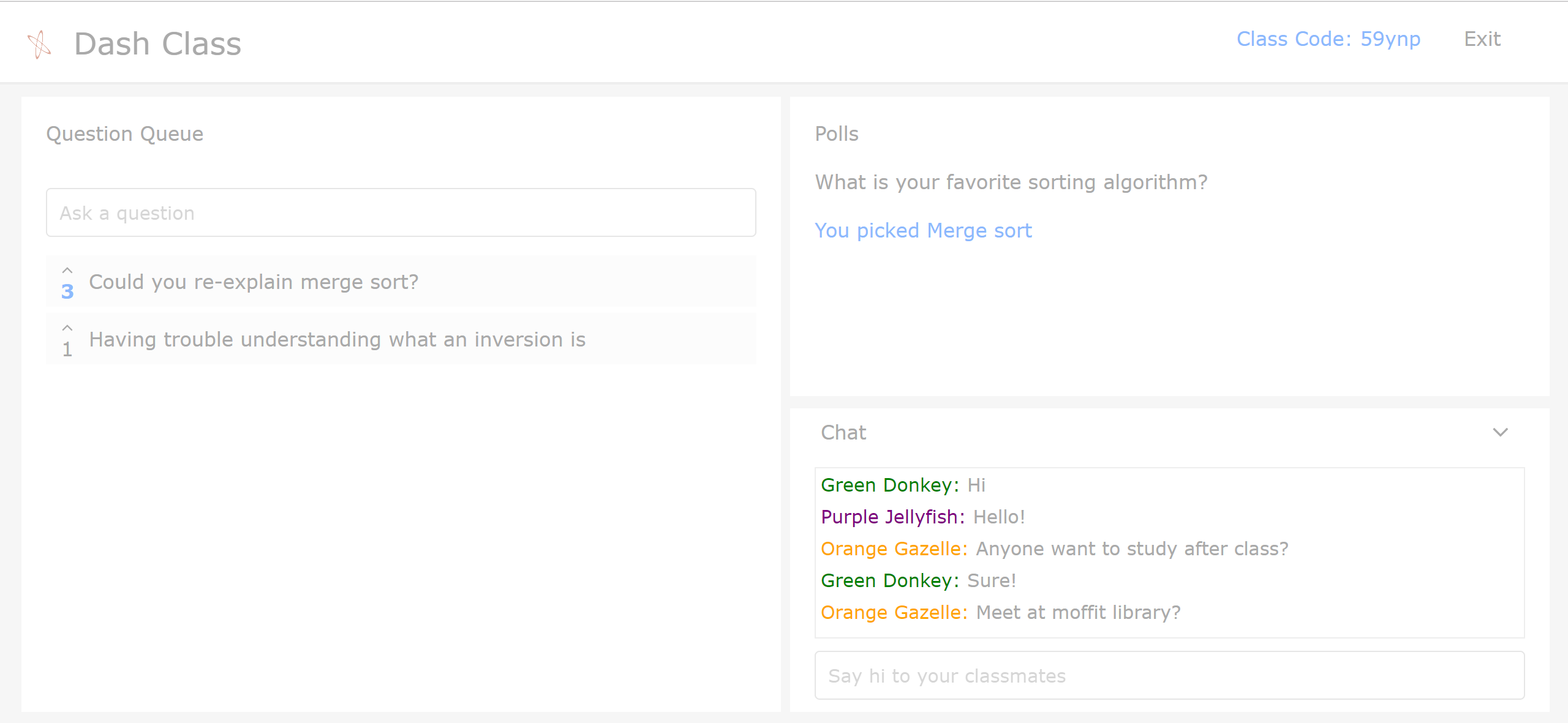Click the Dash Class atom logo
This screenshot has width=1568, height=723.
click(39, 44)
